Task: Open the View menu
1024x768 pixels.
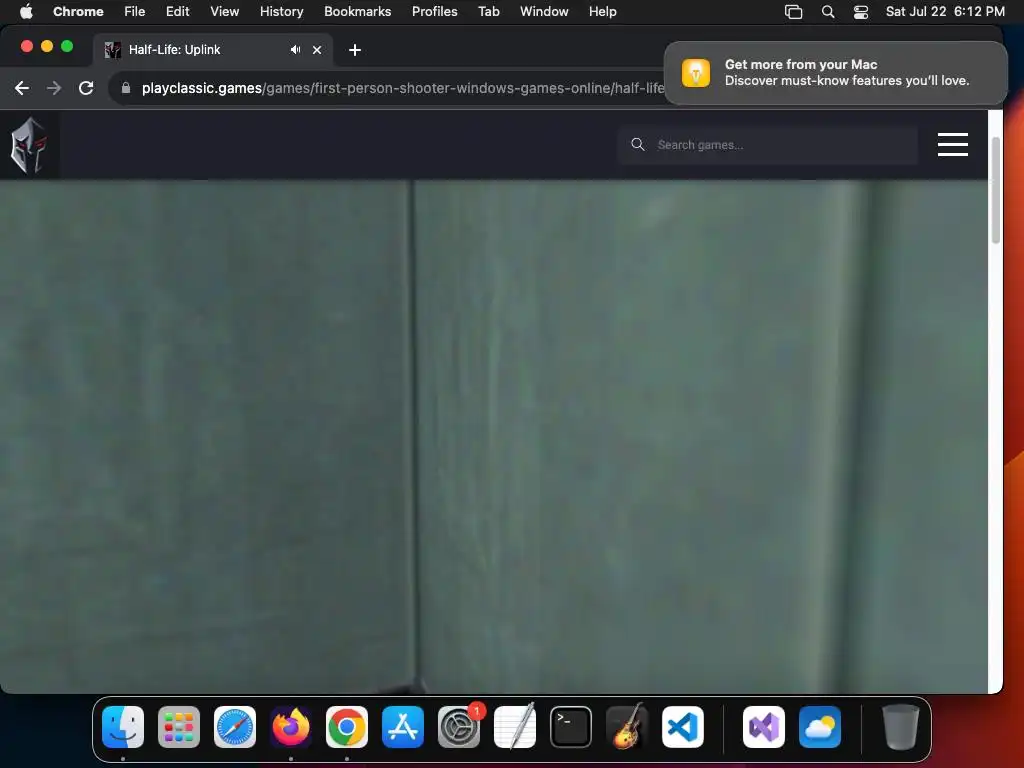Action: [x=224, y=11]
